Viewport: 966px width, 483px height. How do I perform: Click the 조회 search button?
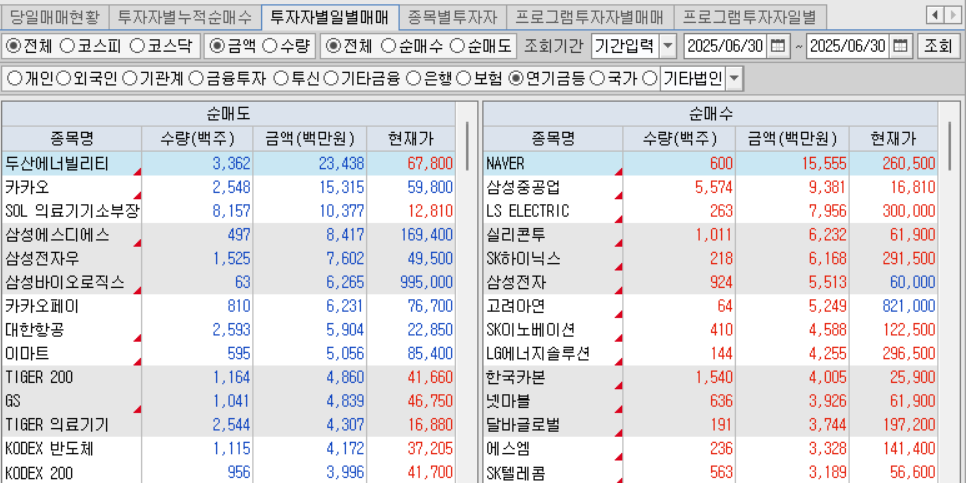tap(938, 46)
